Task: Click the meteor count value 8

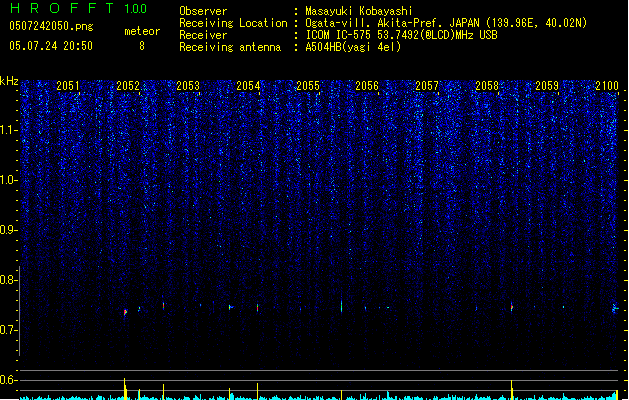Action: (142, 46)
